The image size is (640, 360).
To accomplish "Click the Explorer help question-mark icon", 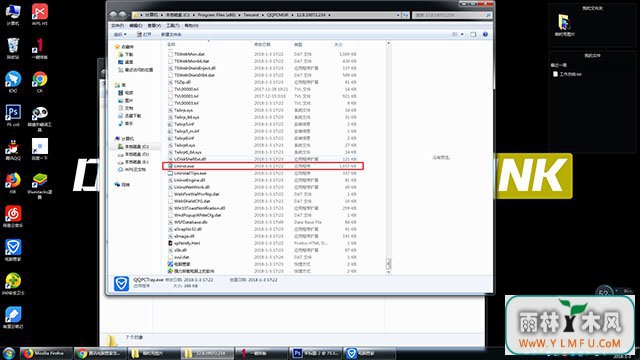I will (485, 34).
